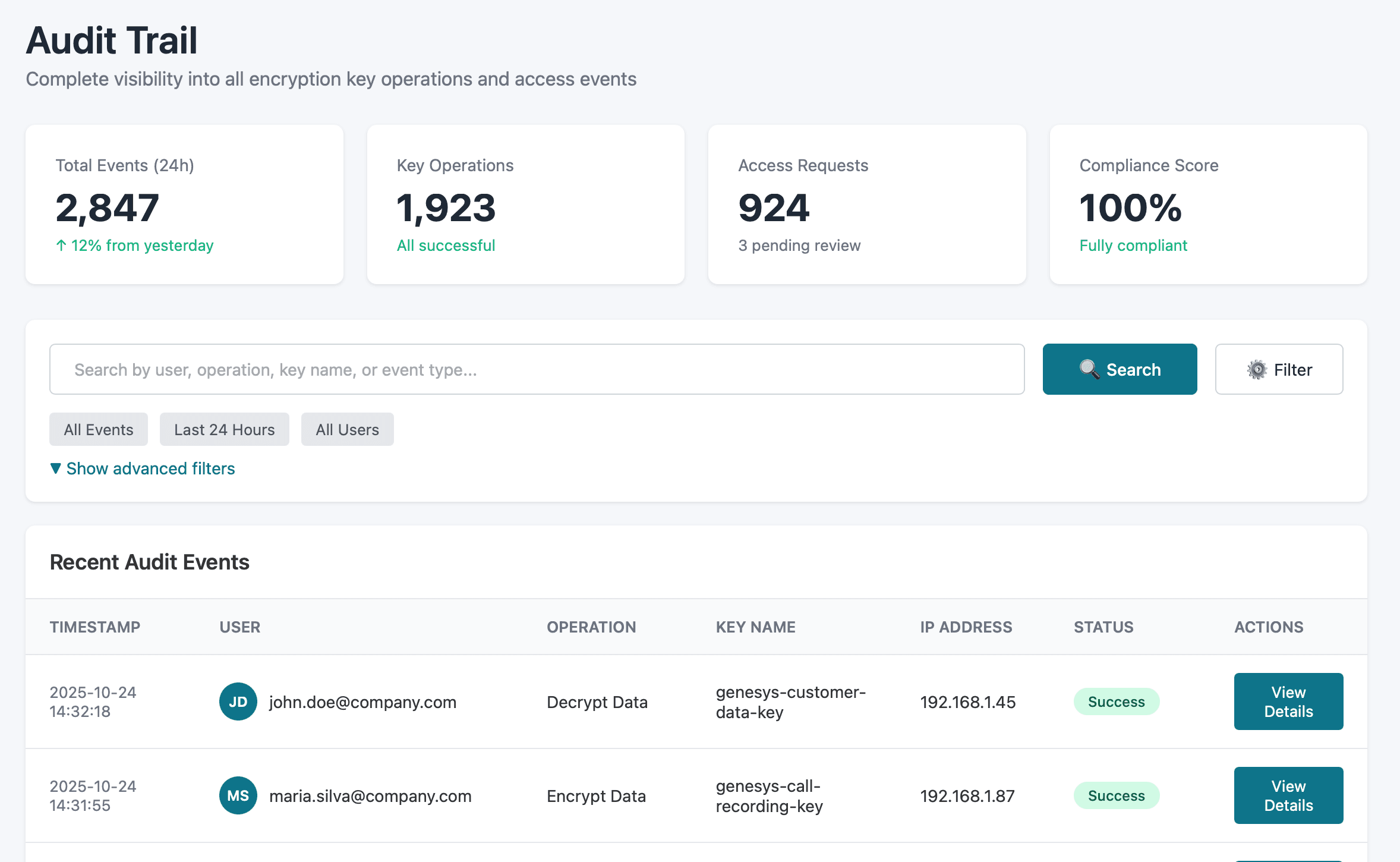Screen dimensions: 1400x862
Task: Sort by the Operation column header
Action: click(x=591, y=627)
